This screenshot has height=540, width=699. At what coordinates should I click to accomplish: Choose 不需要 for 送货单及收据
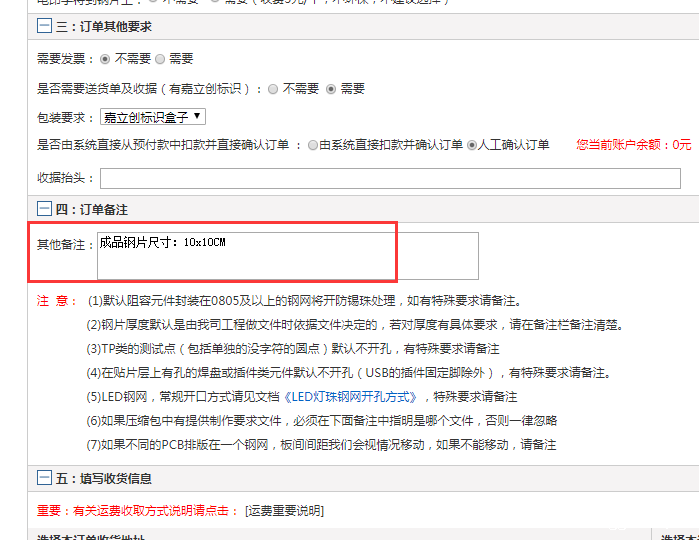click(x=273, y=88)
